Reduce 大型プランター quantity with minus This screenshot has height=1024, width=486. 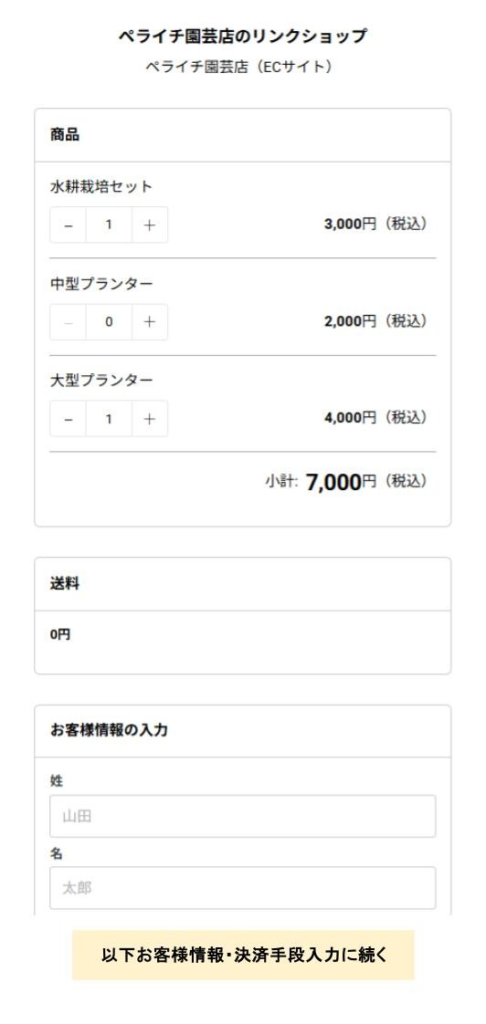pos(68,419)
